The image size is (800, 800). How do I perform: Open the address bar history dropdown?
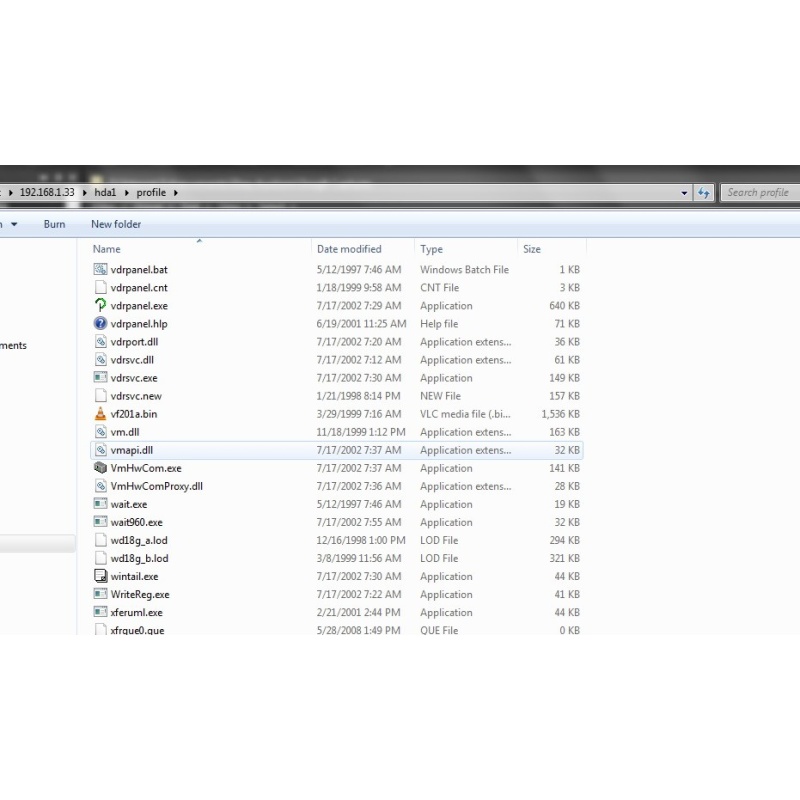[684, 193]
